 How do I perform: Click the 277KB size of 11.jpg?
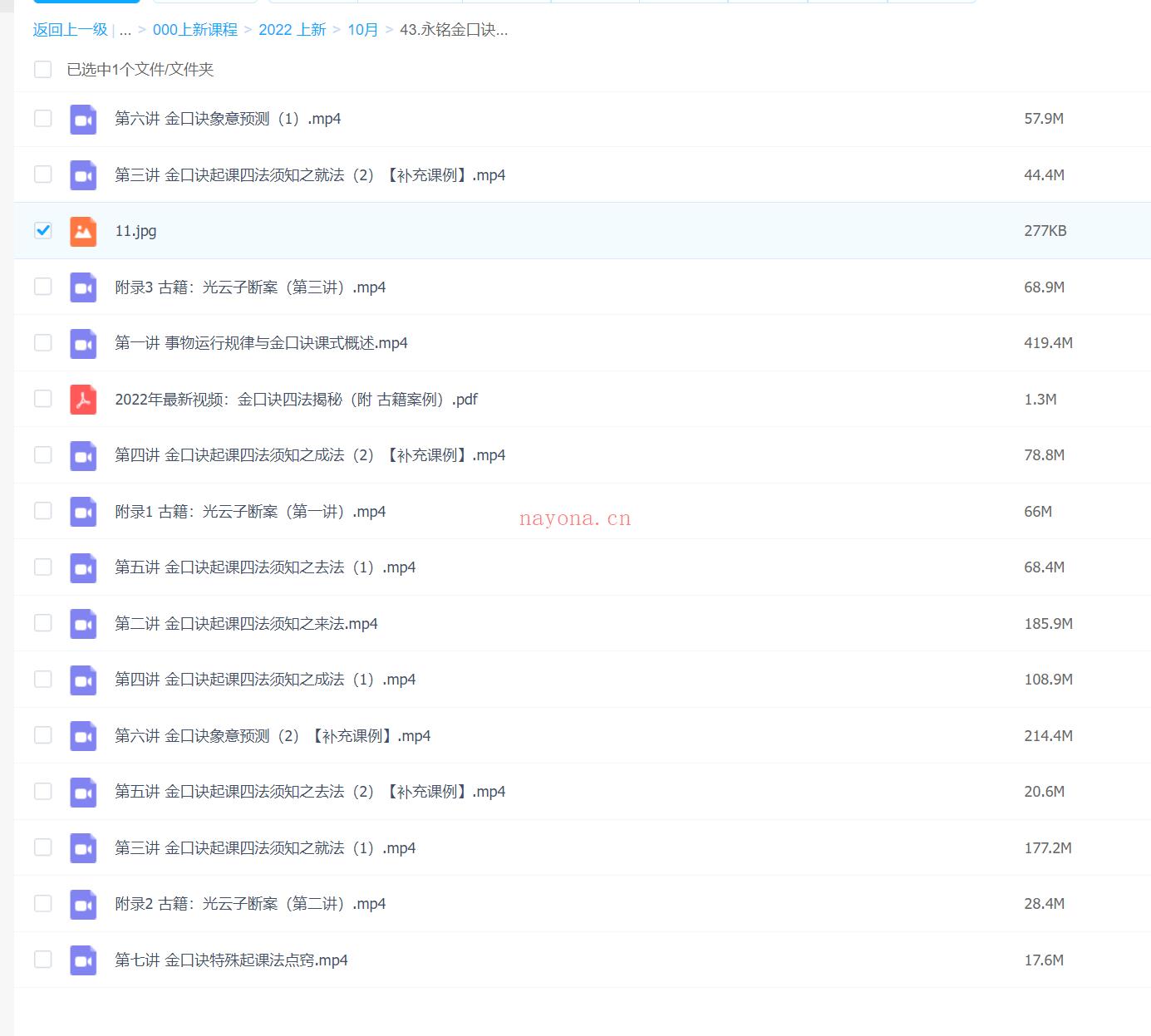(1045, 231)
